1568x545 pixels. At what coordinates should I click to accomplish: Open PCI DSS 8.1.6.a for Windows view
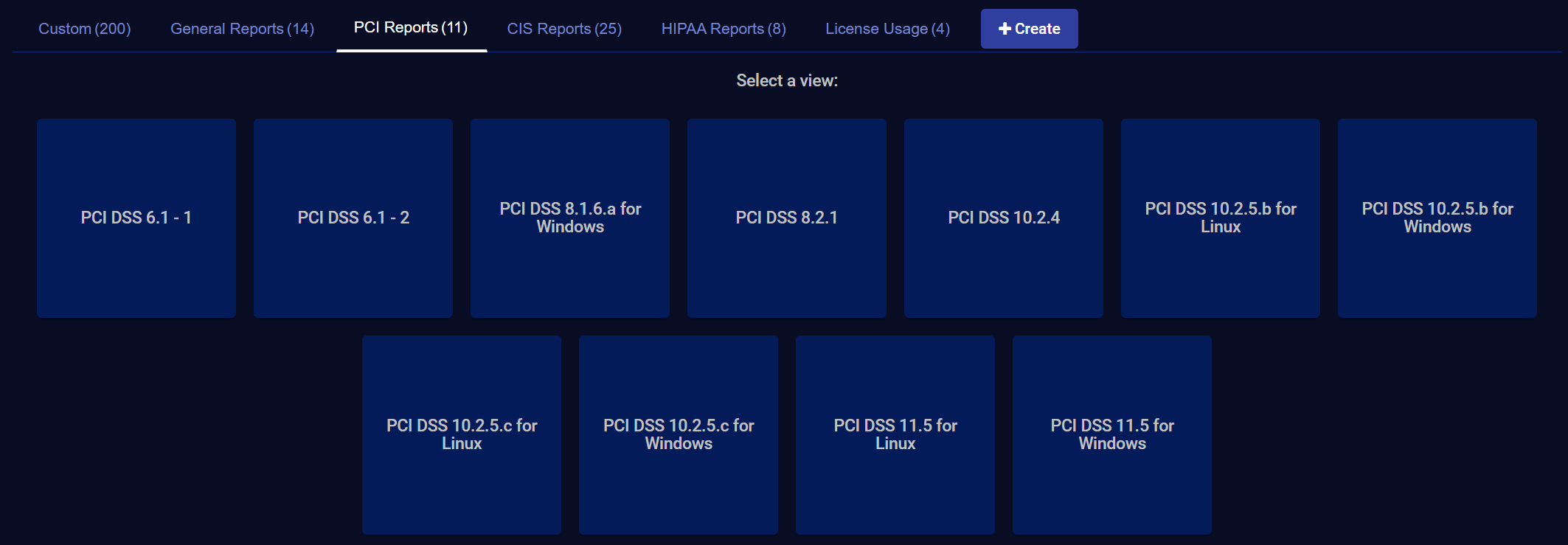pos(570,218)
